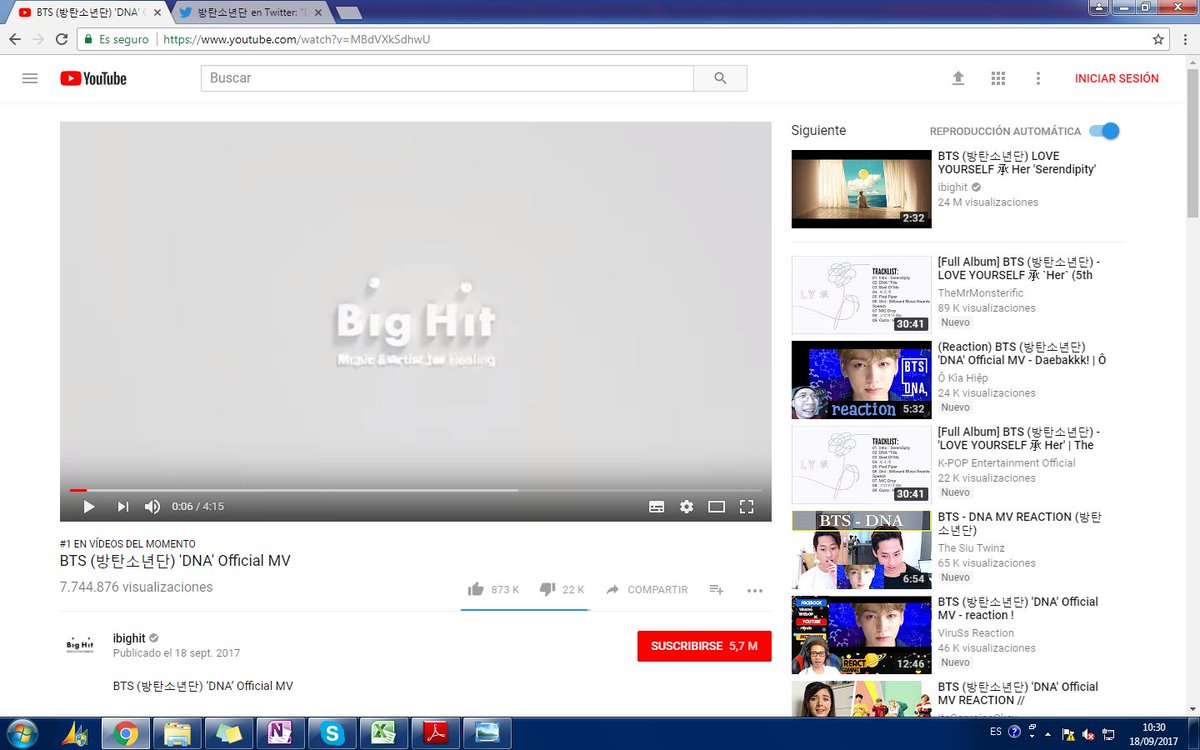Open Skype from the taskbar
Image resolution: width=1200 pixels, height=750 pixels.
click(x=331, y=734)
